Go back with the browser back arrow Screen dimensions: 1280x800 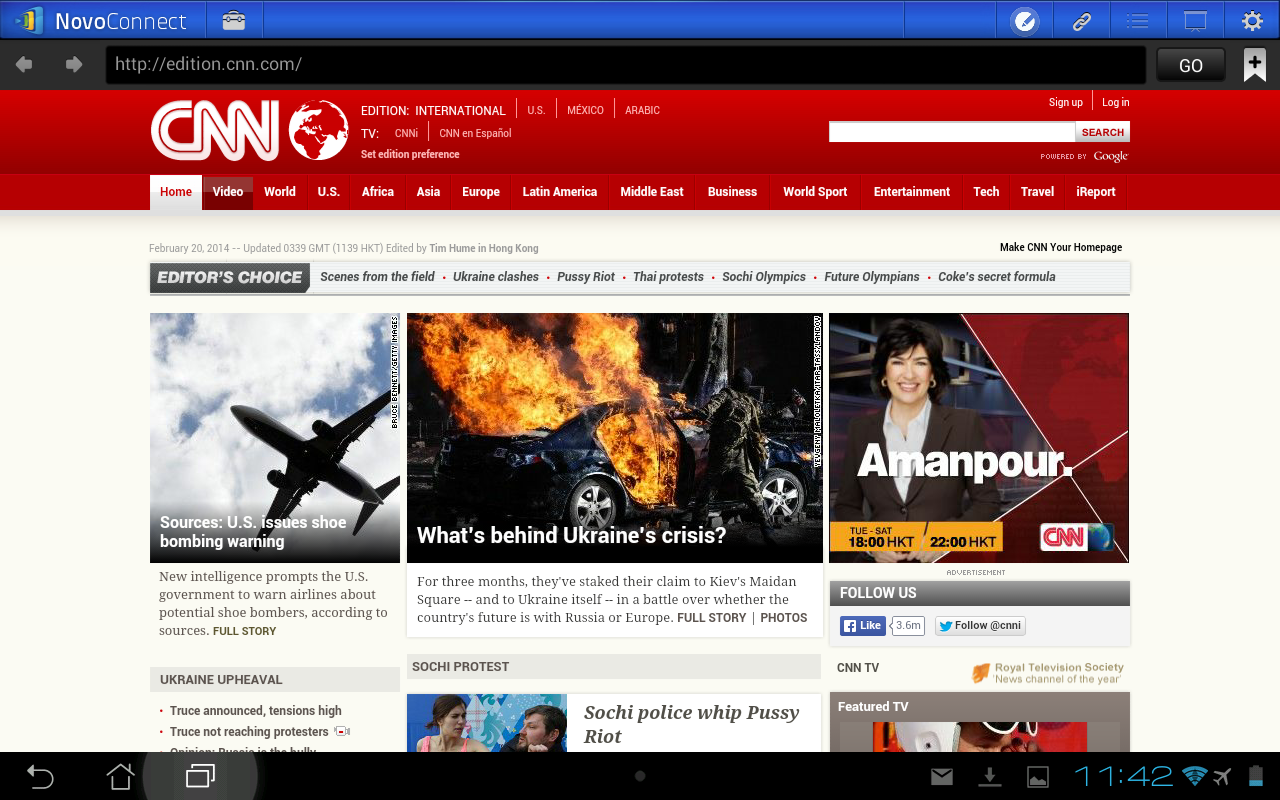(x=24, y=65)
